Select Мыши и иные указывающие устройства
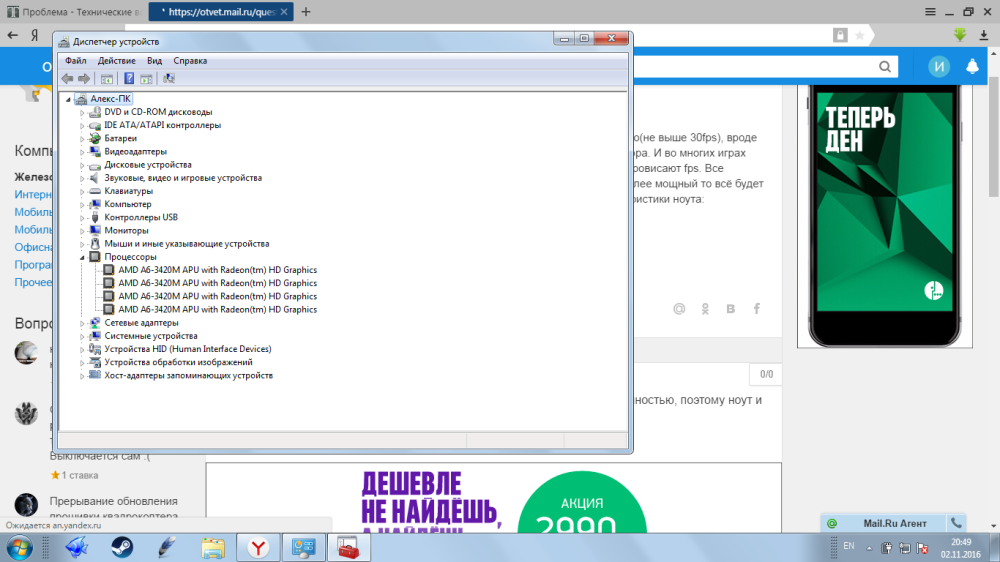Viewport: 1000px width, 562px height. pos(187,244)
